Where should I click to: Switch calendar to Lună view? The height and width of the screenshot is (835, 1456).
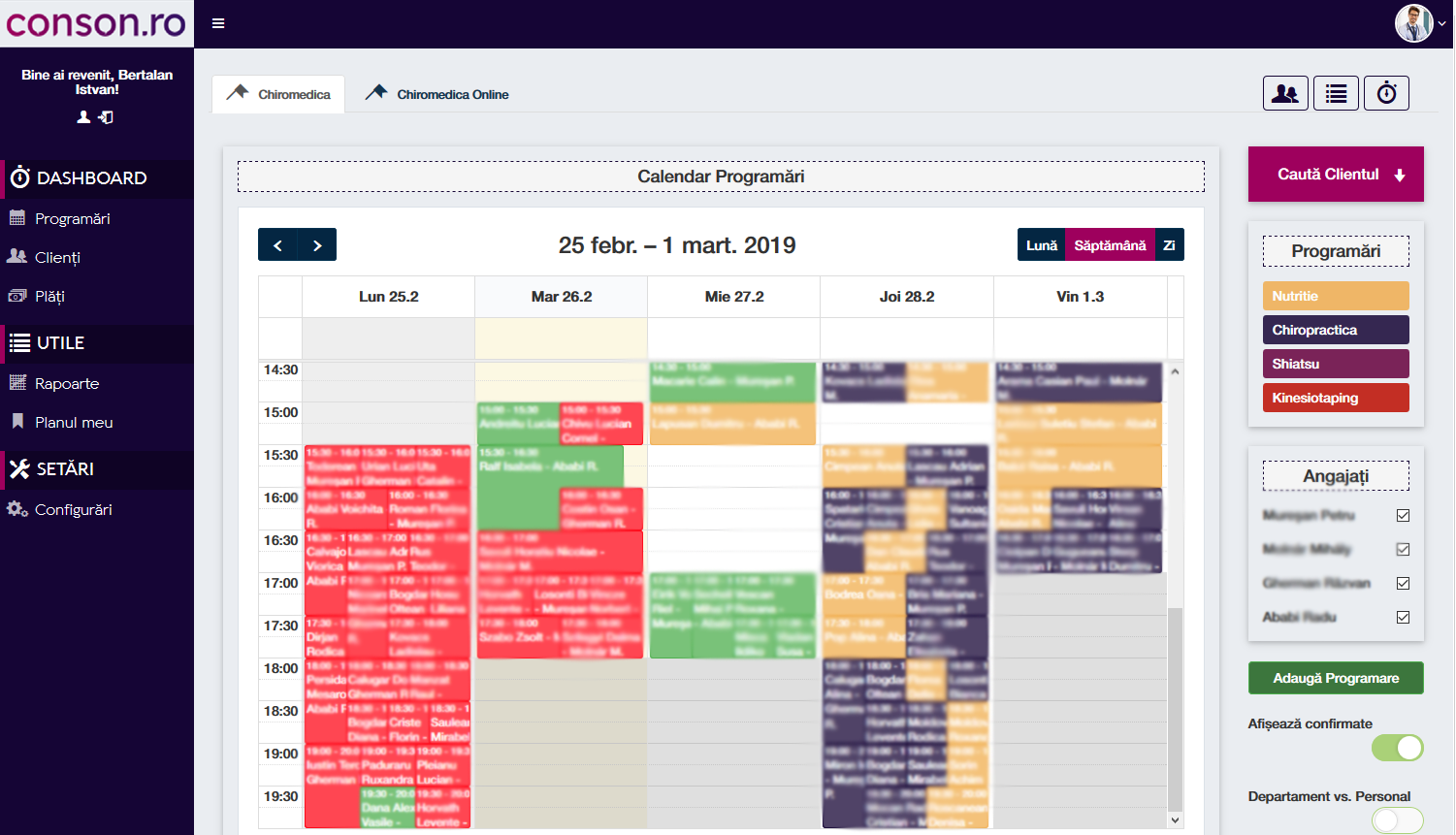point(1041,245)
